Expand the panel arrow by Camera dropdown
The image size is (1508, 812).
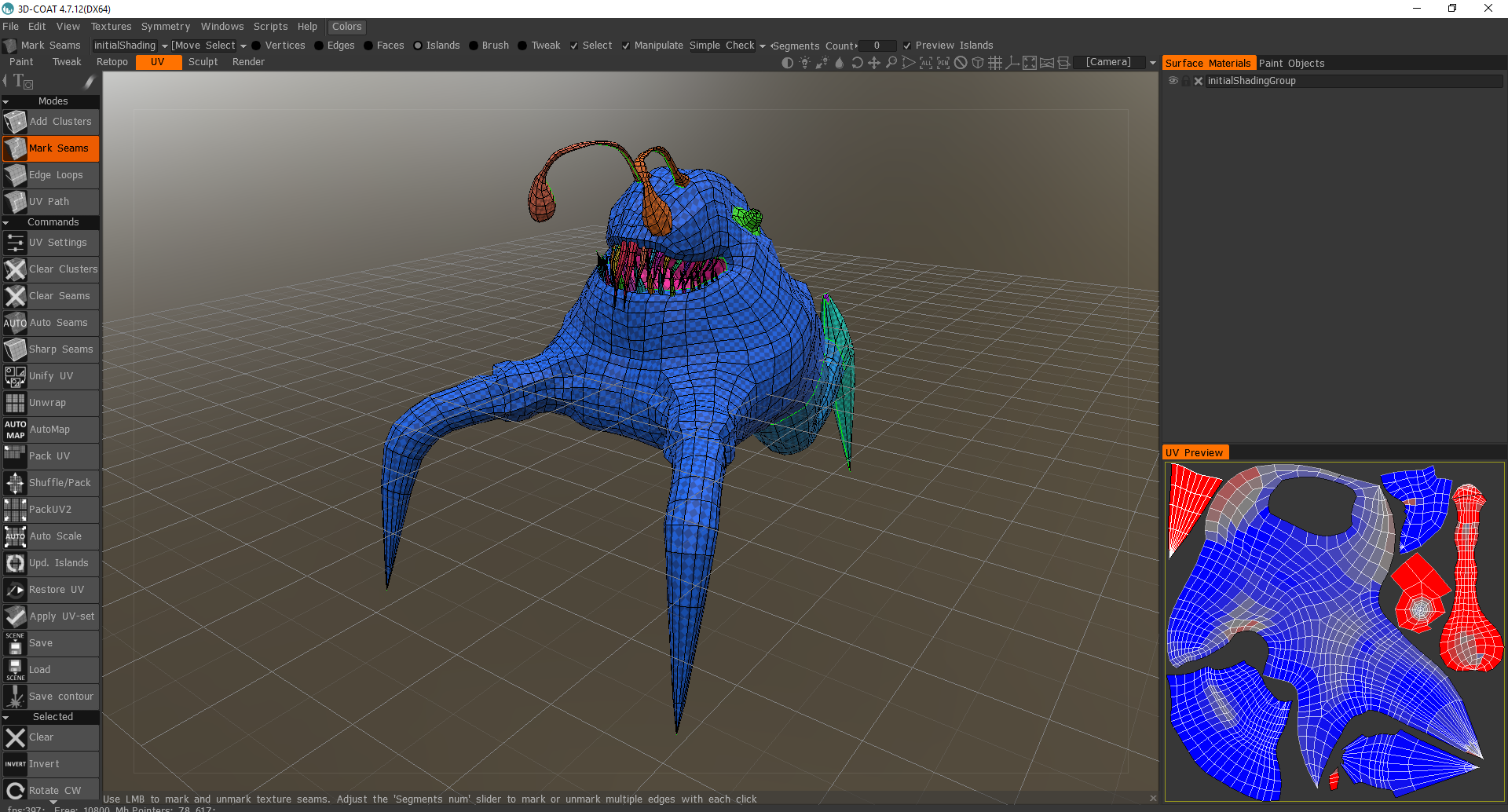point(1153,63)
